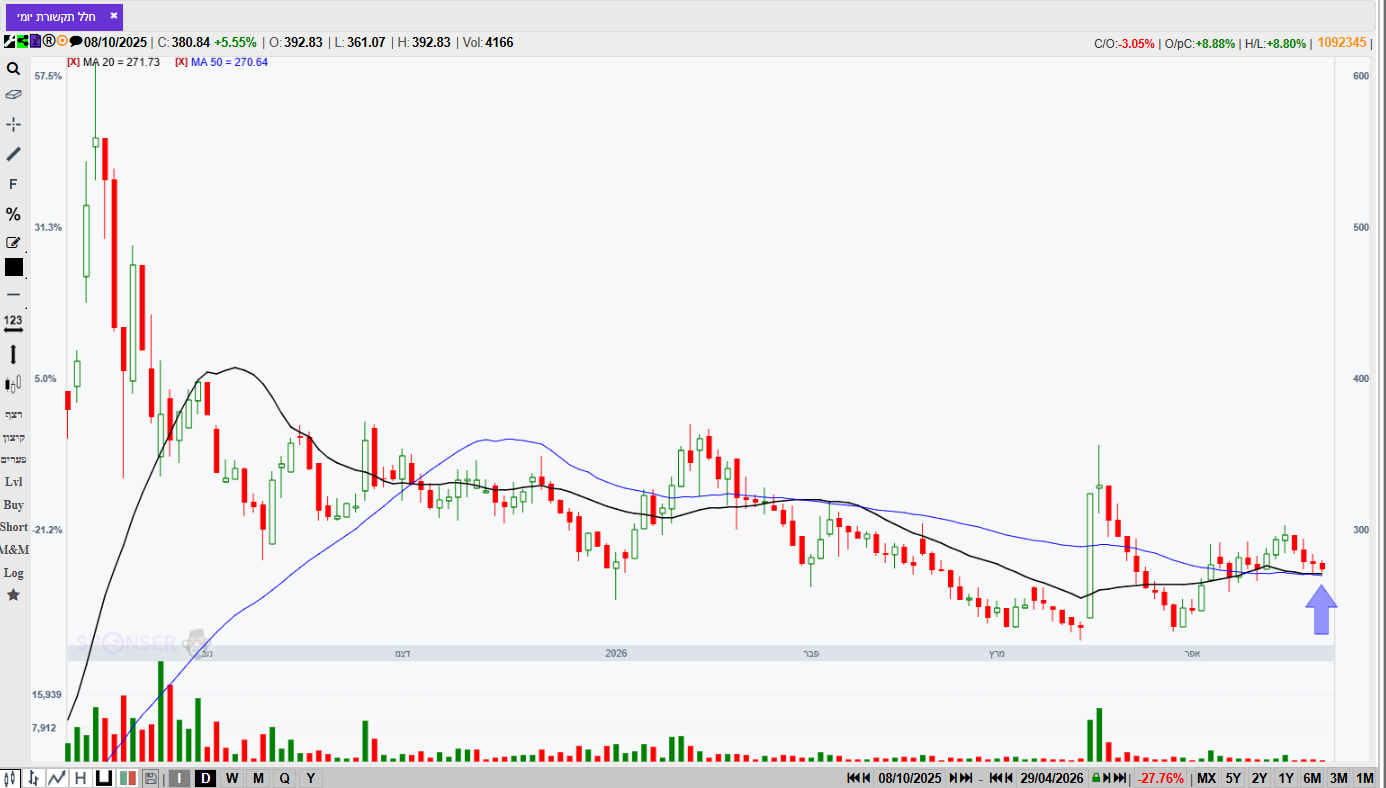Select the weekly 'W' timeframe
1386x788 pixels.
pos(232,778)
